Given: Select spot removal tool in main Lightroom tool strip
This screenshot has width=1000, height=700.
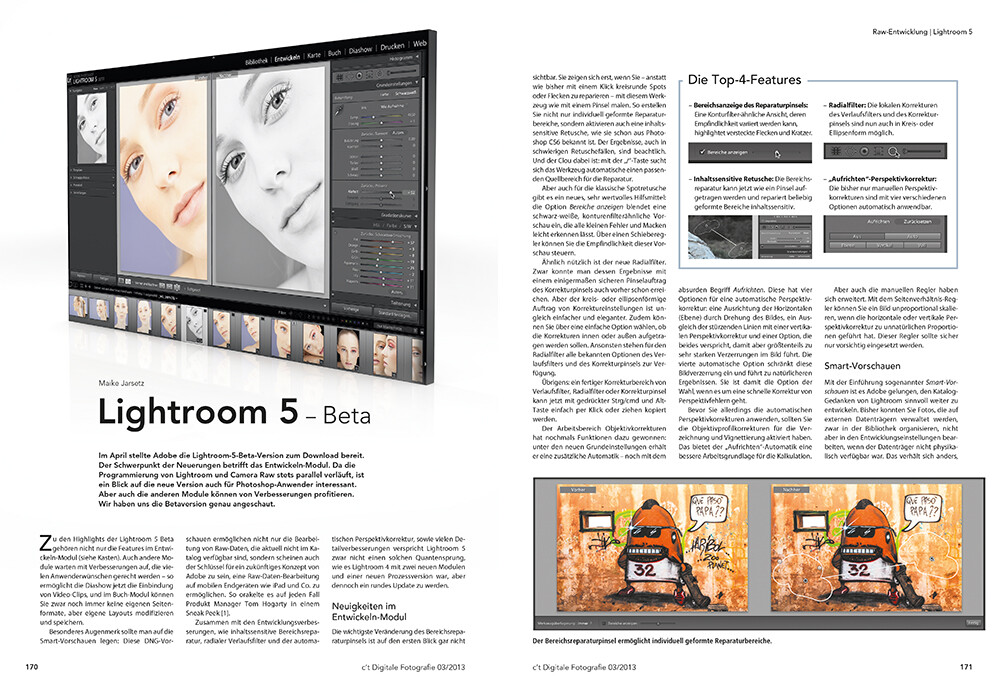Looking at the screenshot, I should point(349,76).
